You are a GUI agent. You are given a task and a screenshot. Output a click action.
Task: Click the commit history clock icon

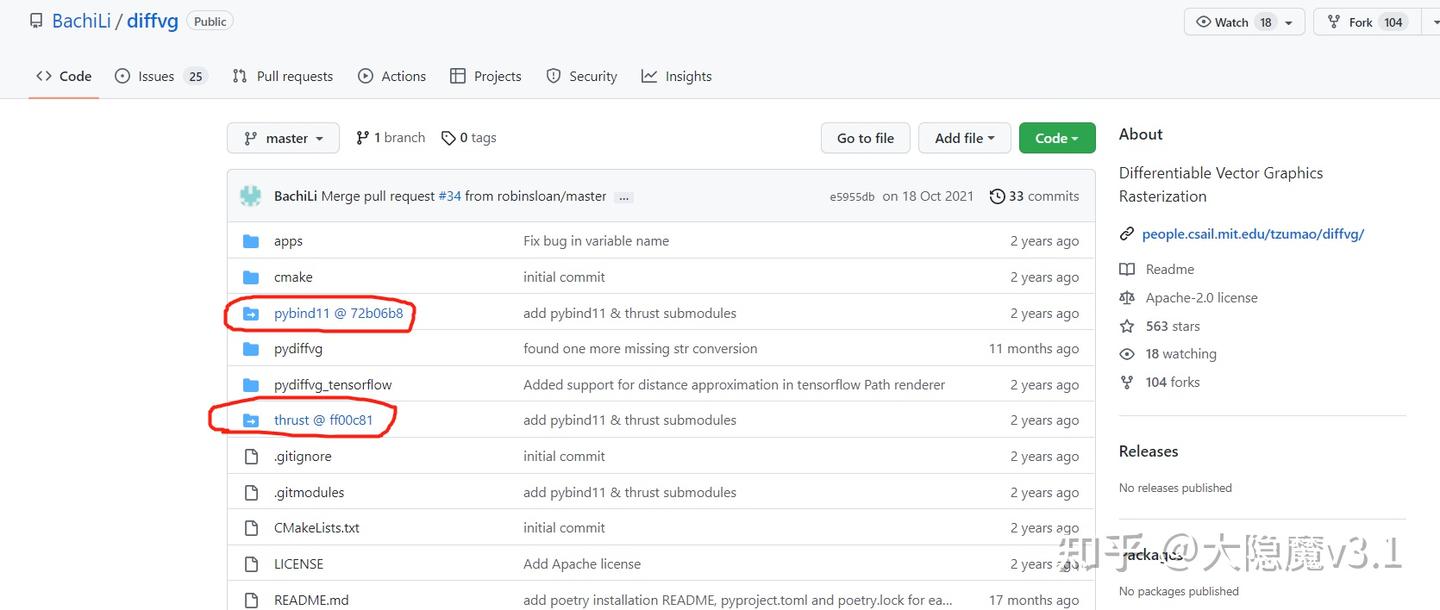997,196
